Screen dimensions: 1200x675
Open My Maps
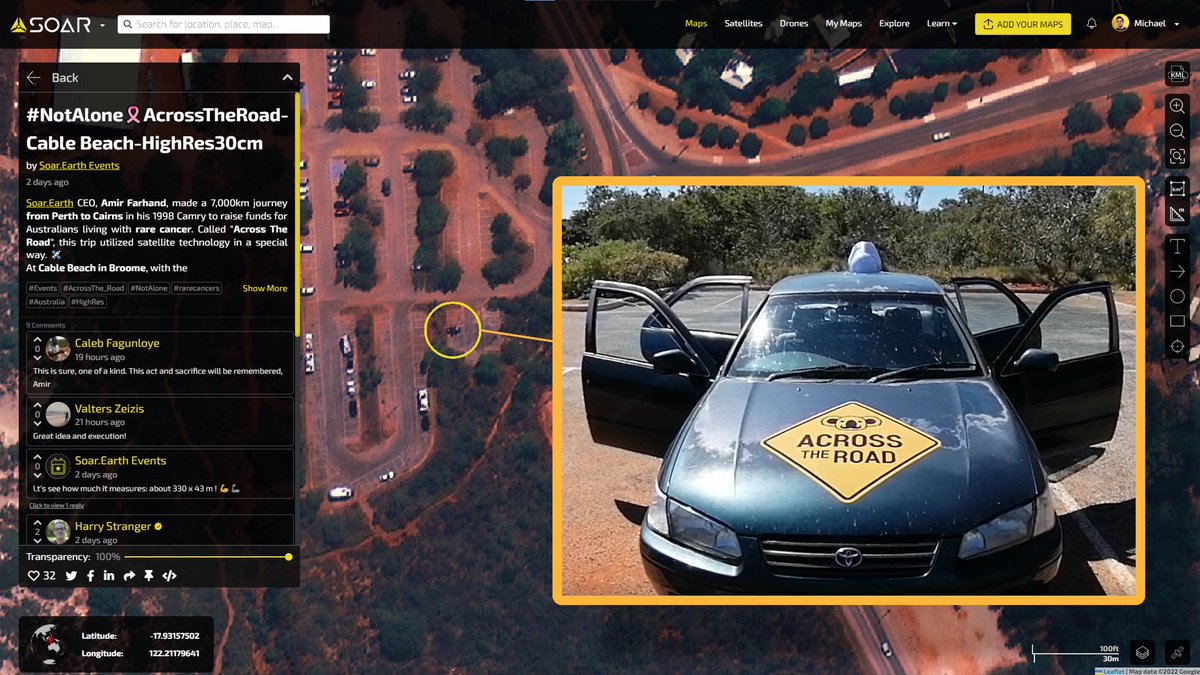[844, 23]
